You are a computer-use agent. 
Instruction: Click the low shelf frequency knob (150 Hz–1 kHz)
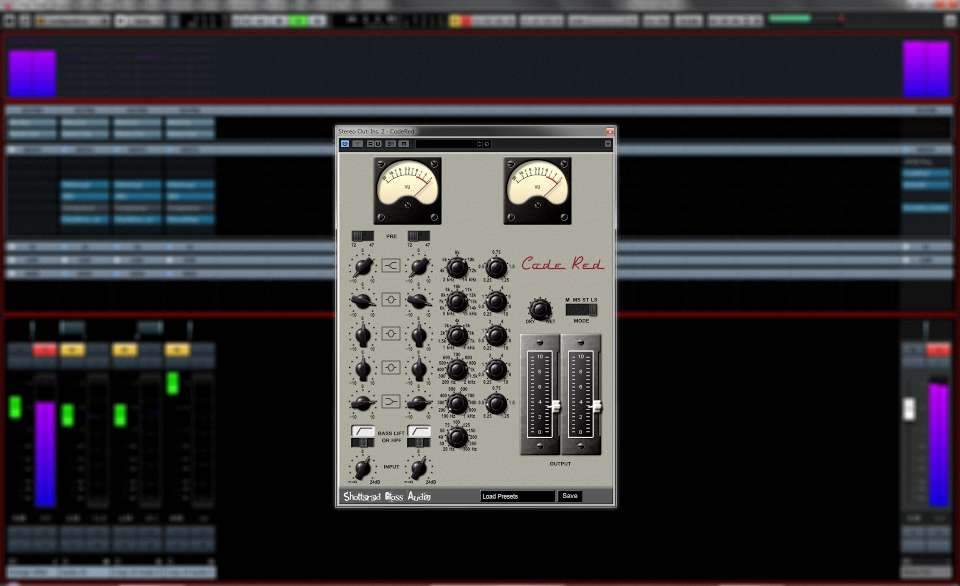click(x=457, y=404)
